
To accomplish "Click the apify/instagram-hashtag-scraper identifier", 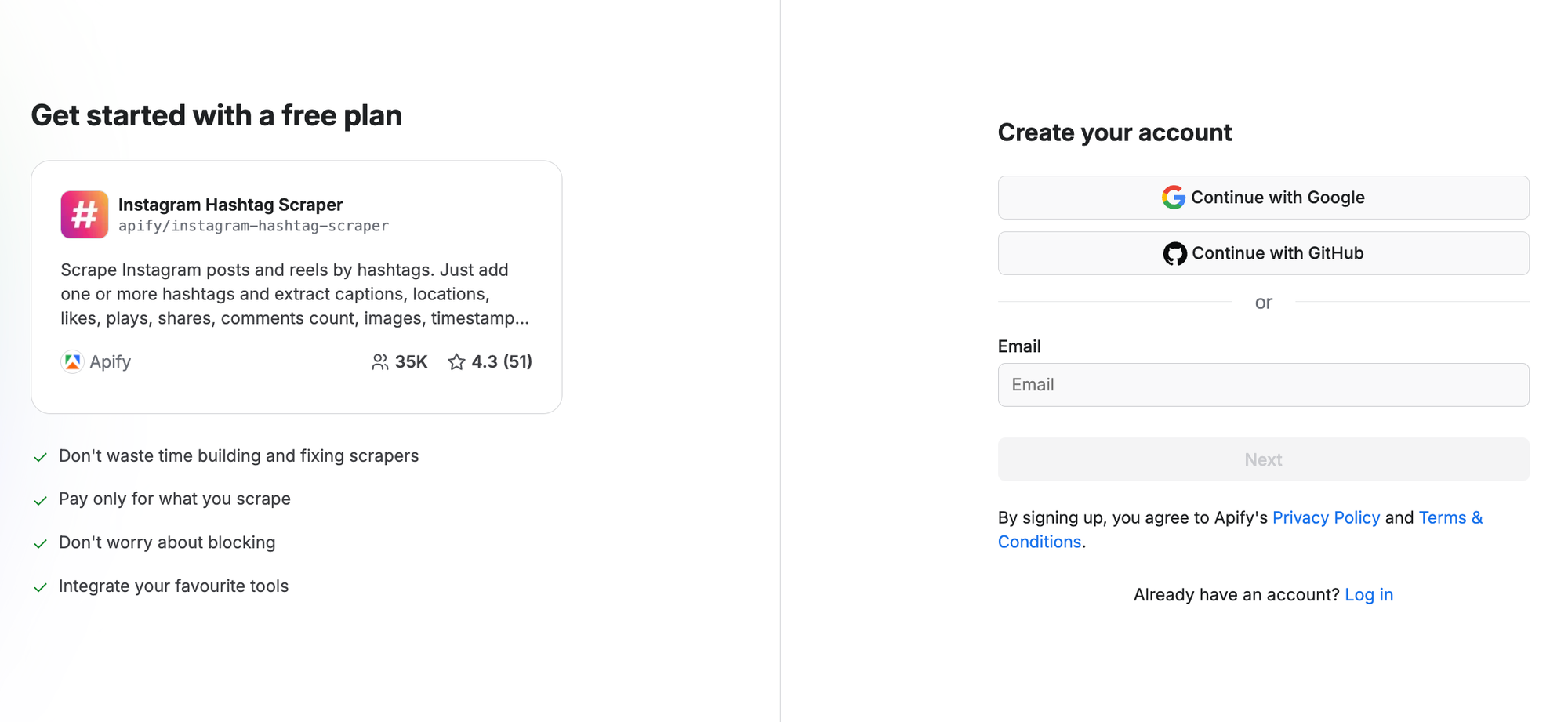I will [253, 226].
